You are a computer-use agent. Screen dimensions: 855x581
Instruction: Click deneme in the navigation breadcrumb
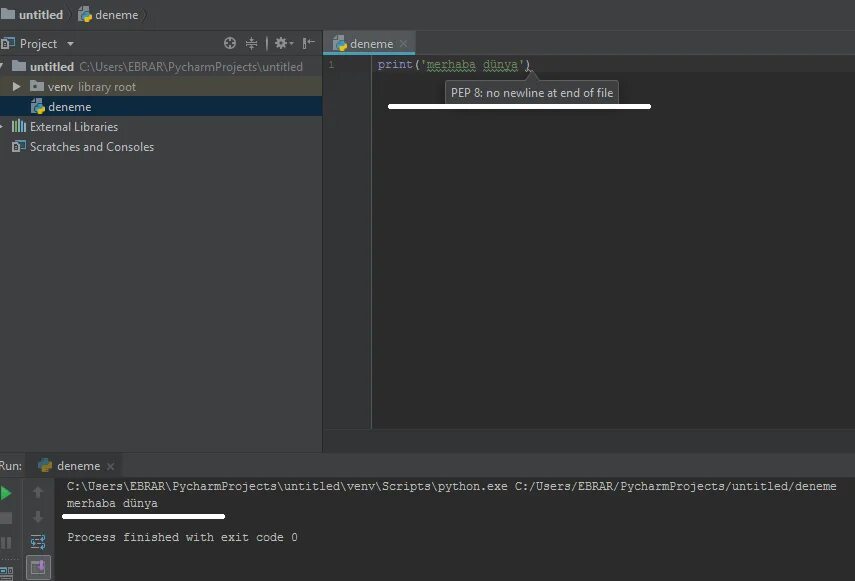pyautogui.click(x=108, y=15)
